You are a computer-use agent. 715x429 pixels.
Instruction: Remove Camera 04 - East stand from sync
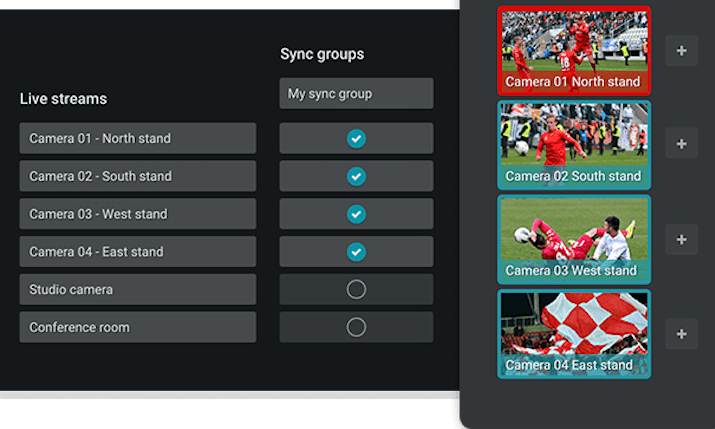click(x=356, y=252)
